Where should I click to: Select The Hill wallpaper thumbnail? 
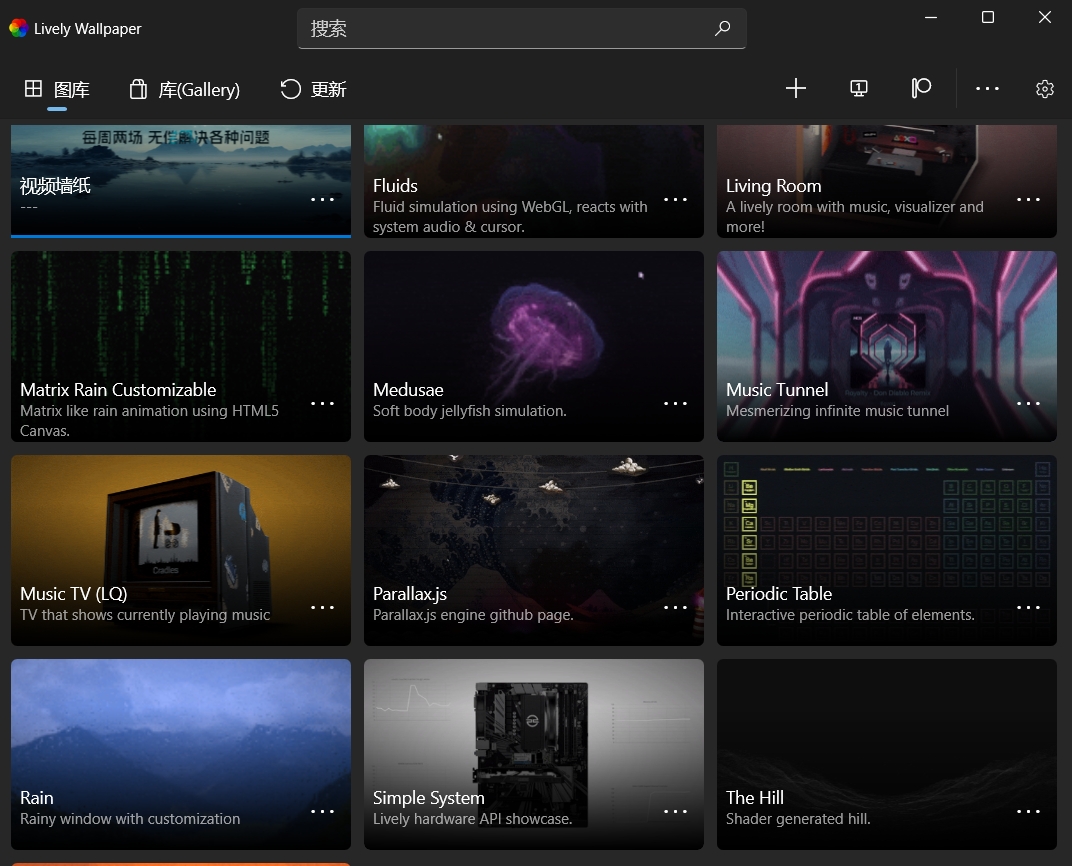point(887,754)
